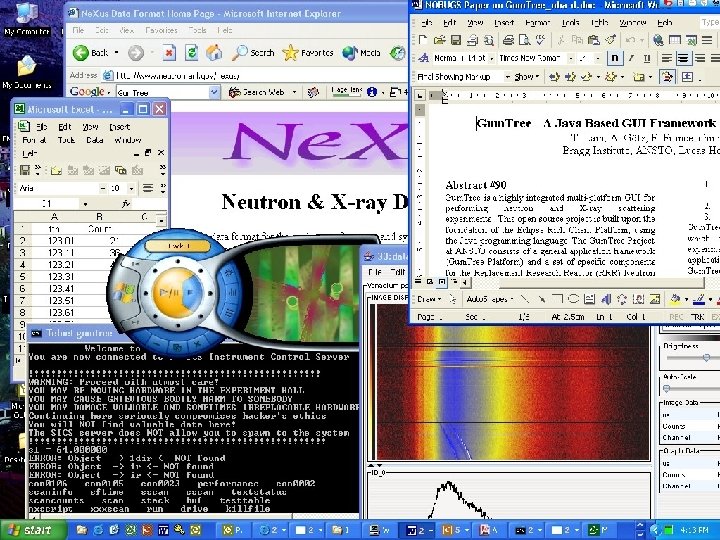Click the IE Address bar field
720x540 pixels.
click(256, 75)
